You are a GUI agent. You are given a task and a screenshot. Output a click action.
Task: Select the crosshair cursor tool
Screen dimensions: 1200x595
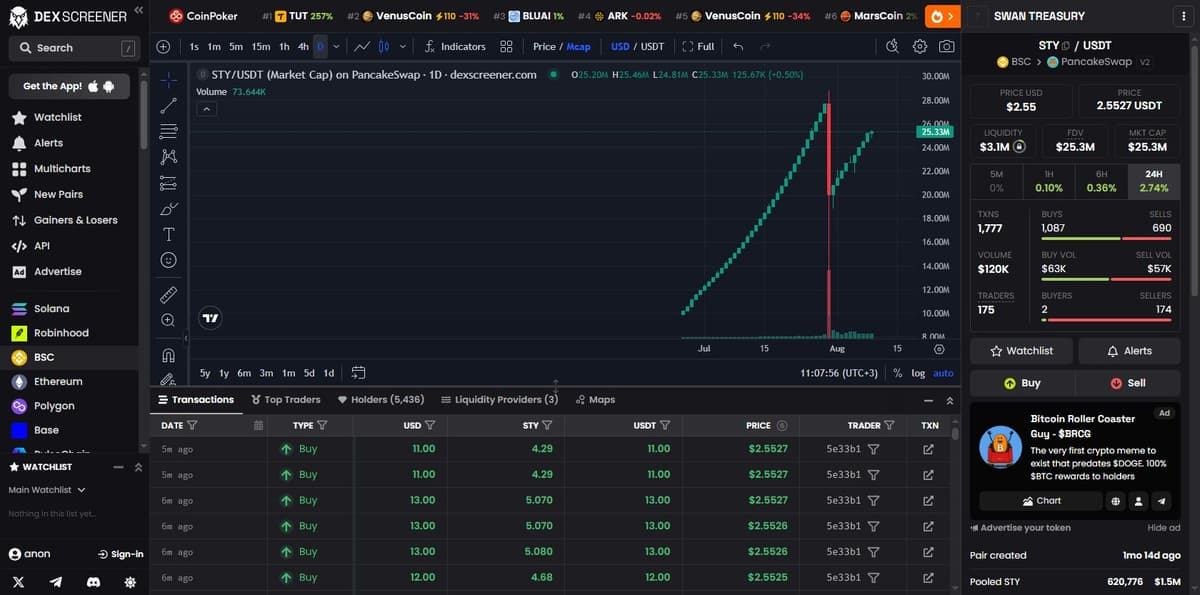point(169,80)
